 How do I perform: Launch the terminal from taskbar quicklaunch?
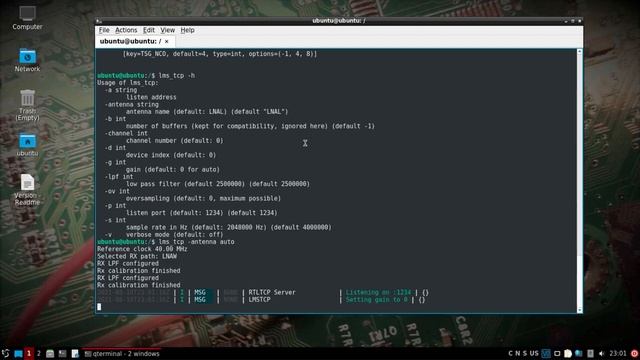[x=62, y=353]
